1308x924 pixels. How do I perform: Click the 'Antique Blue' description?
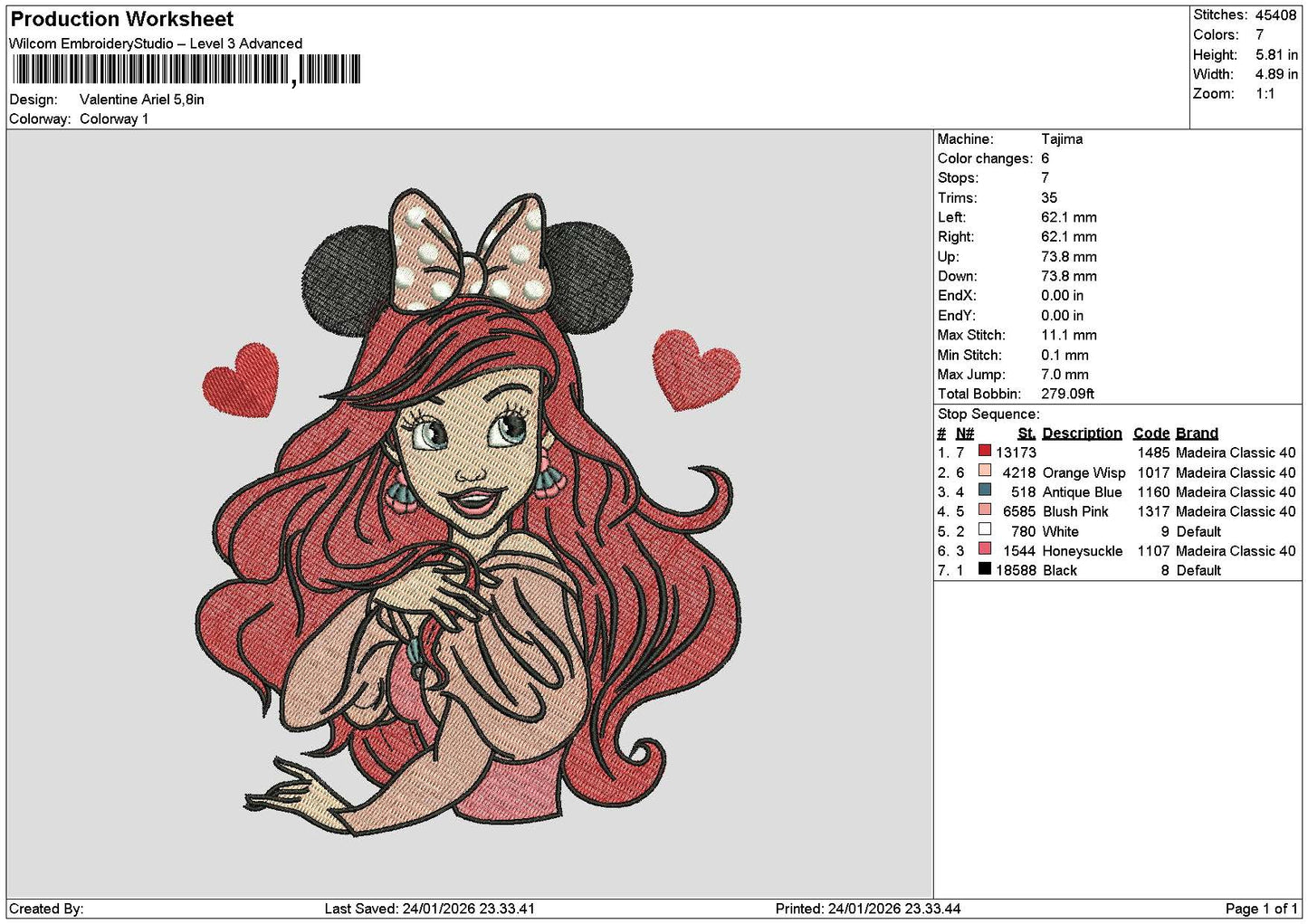pyautogui.click(x=1082, y=492)
